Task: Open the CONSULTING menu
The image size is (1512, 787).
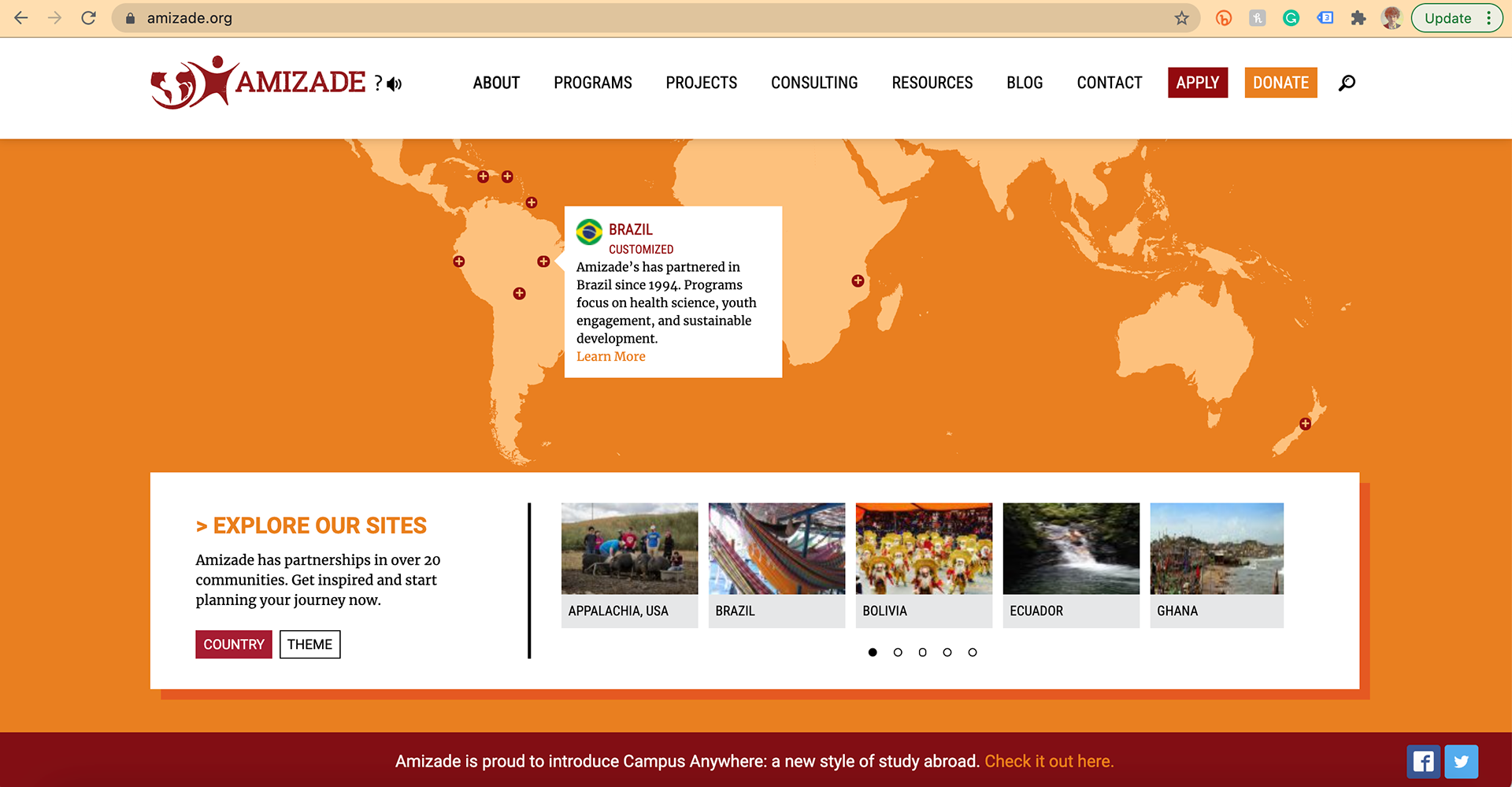Action: pyautogui.click(x=814, y=83)
